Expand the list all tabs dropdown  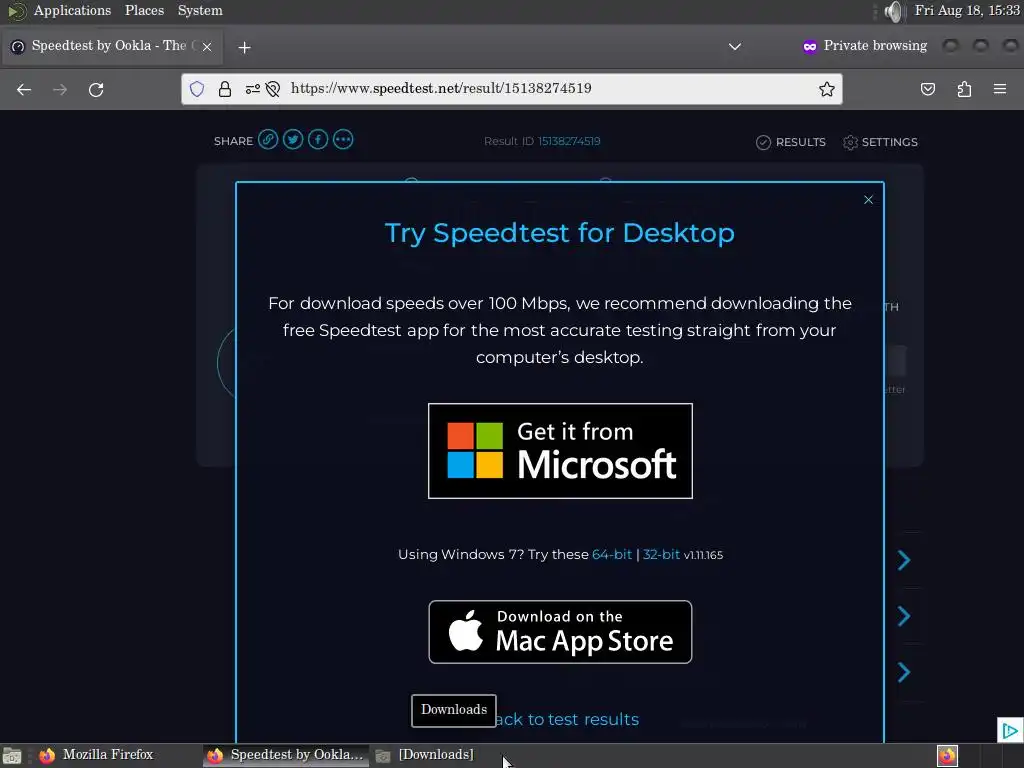tap(735, 46)
